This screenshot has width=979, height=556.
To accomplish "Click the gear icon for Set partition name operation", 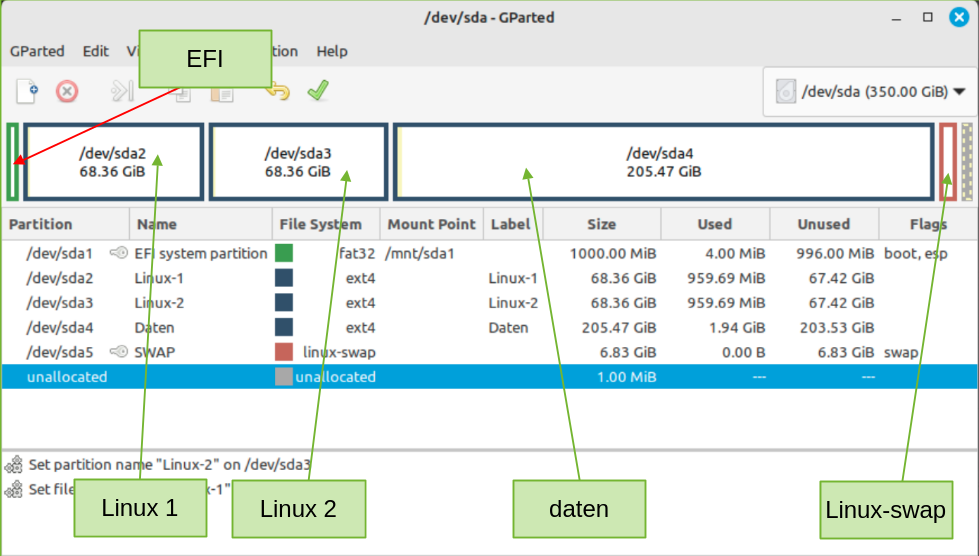I will [14, 465].
